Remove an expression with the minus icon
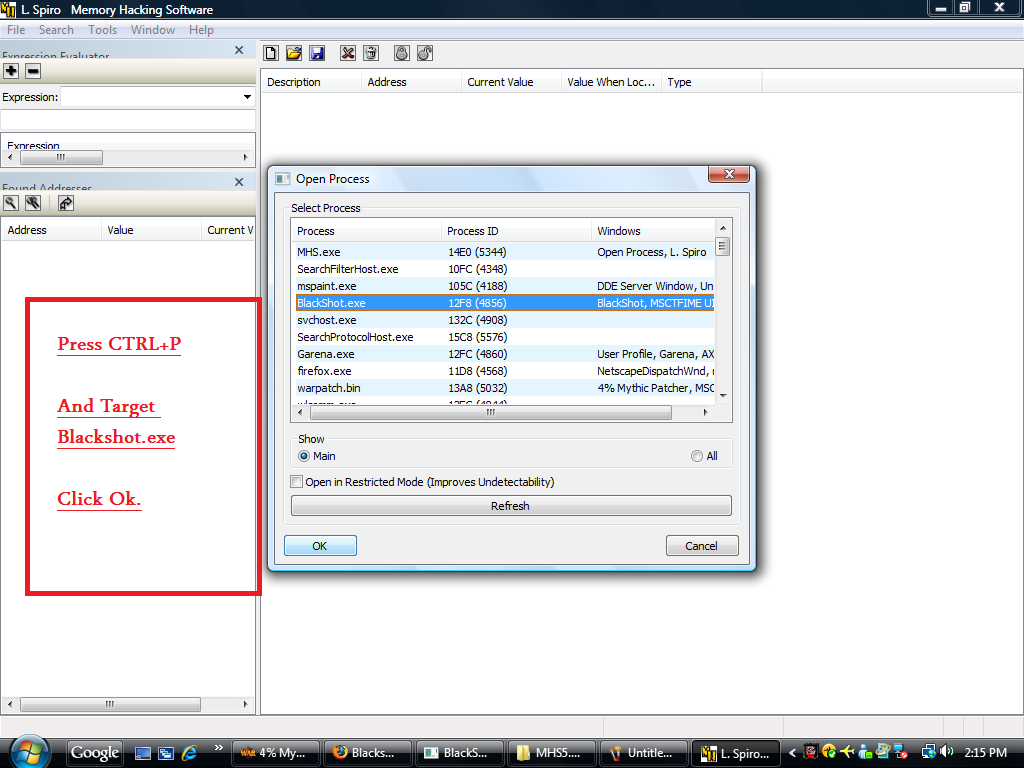 coord(33,71)
